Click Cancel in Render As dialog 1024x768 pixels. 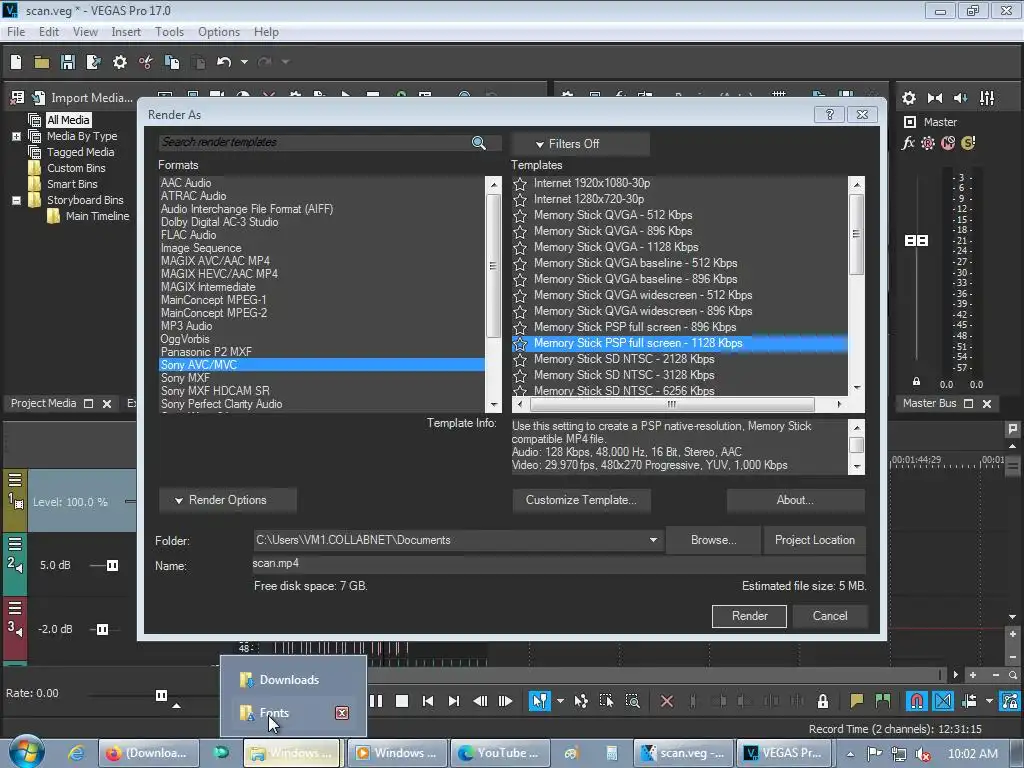829,616
